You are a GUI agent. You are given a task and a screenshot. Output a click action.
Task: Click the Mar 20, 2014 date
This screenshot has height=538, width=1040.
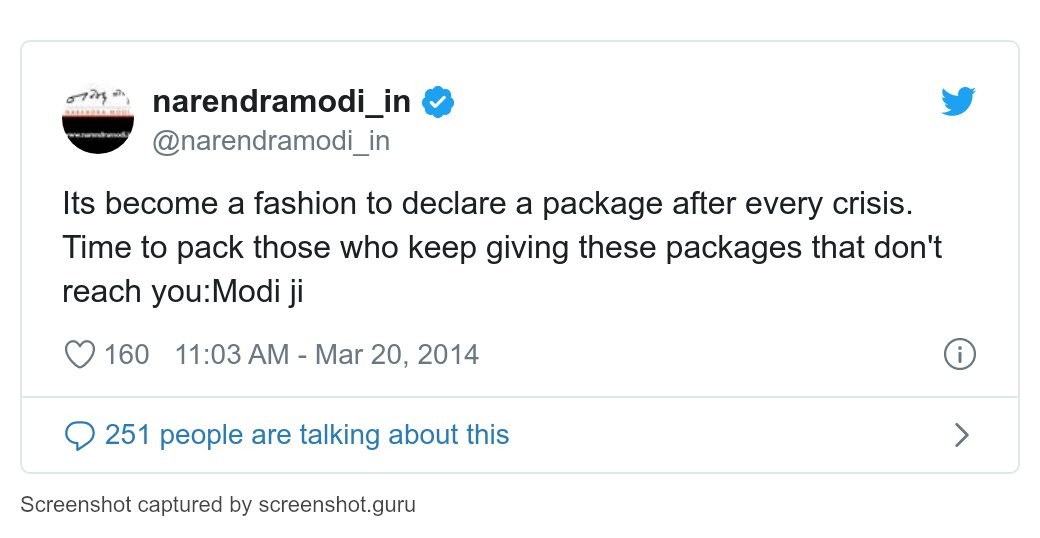pos(397,354)
